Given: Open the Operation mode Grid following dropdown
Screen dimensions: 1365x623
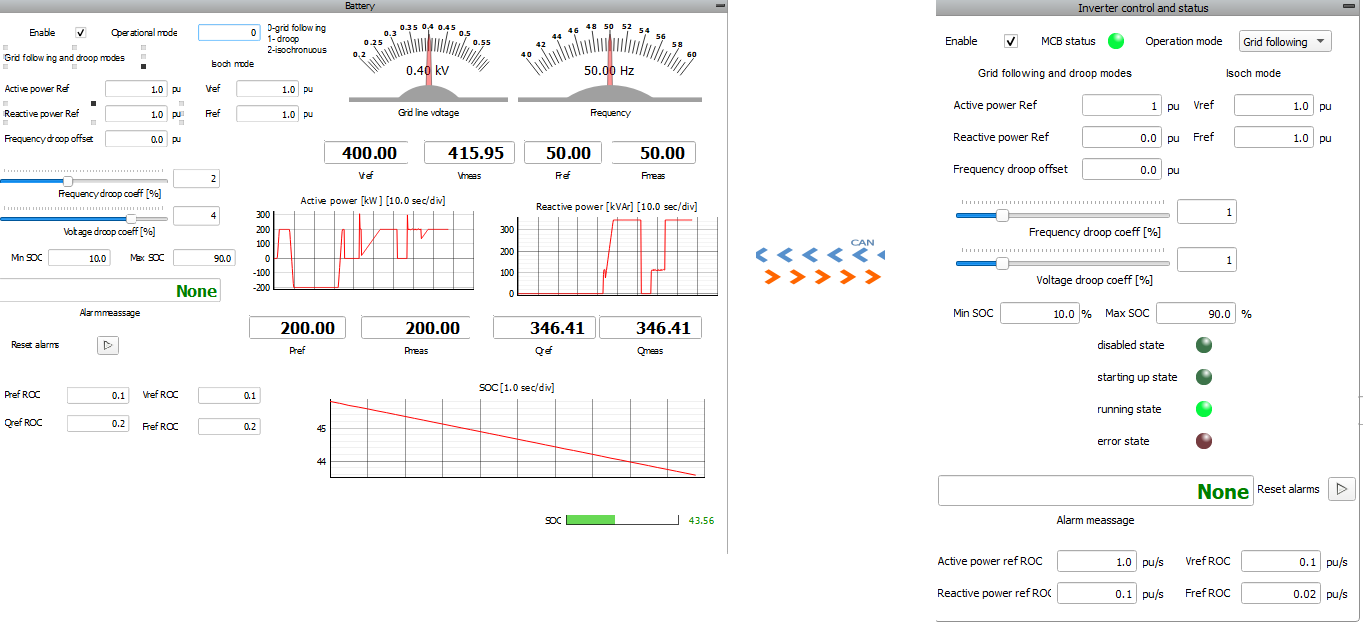Looking at the screenshot, I should point(1285,41).
